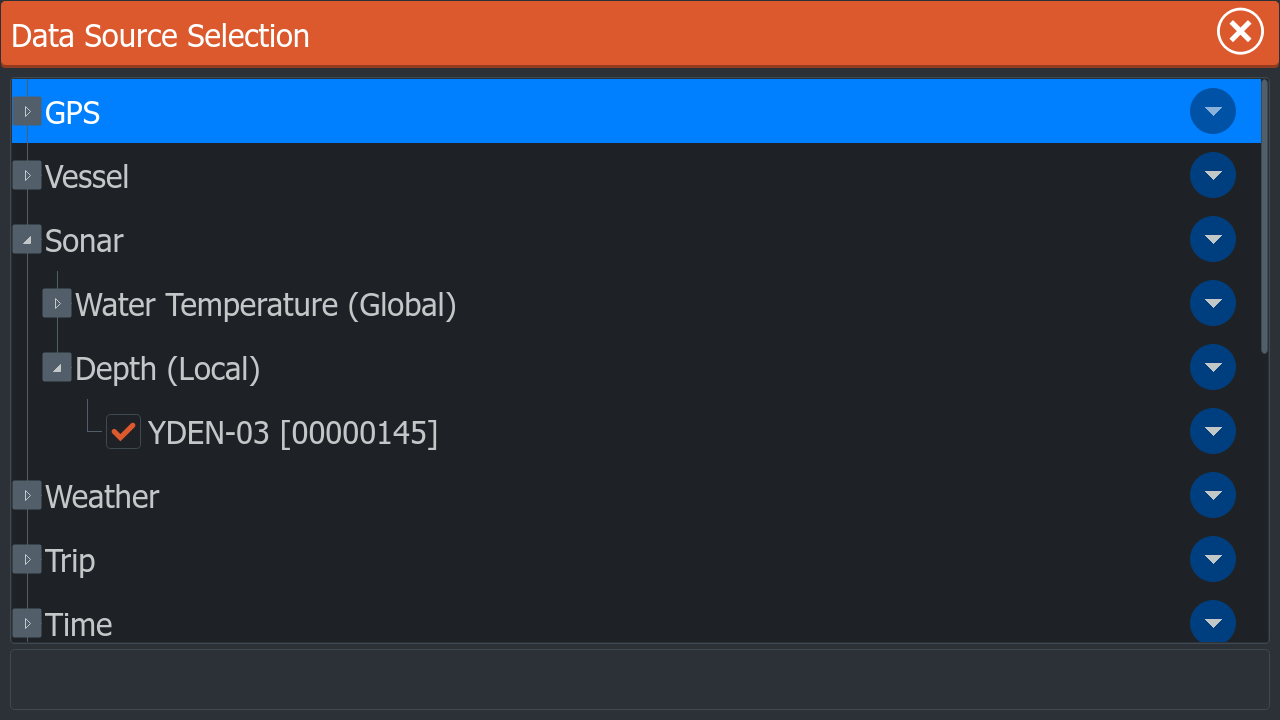The image size is (1280, 720).
Task: Expand the GPS tree node
Action: click(x=27, y=111)
